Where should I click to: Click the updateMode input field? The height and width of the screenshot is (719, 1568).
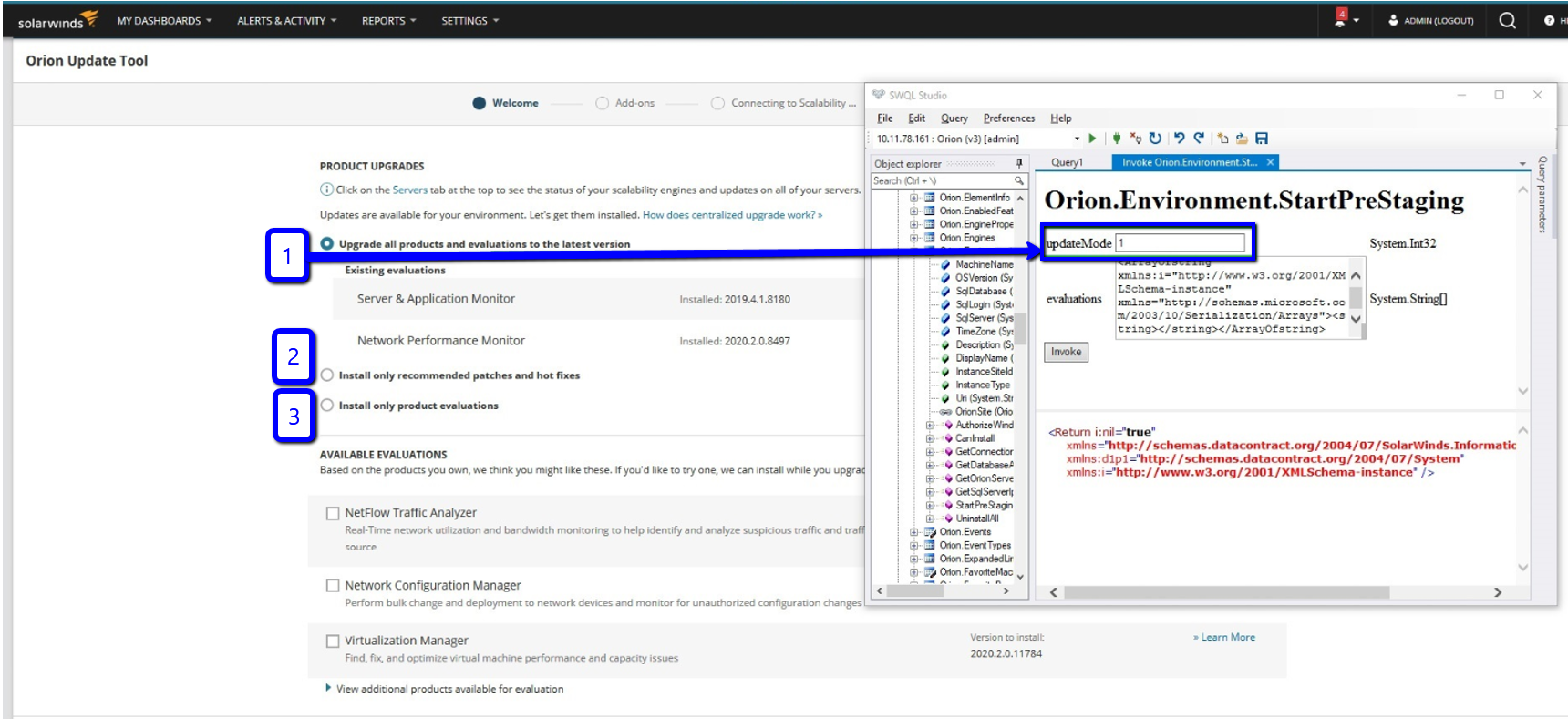coord(1181,242)
